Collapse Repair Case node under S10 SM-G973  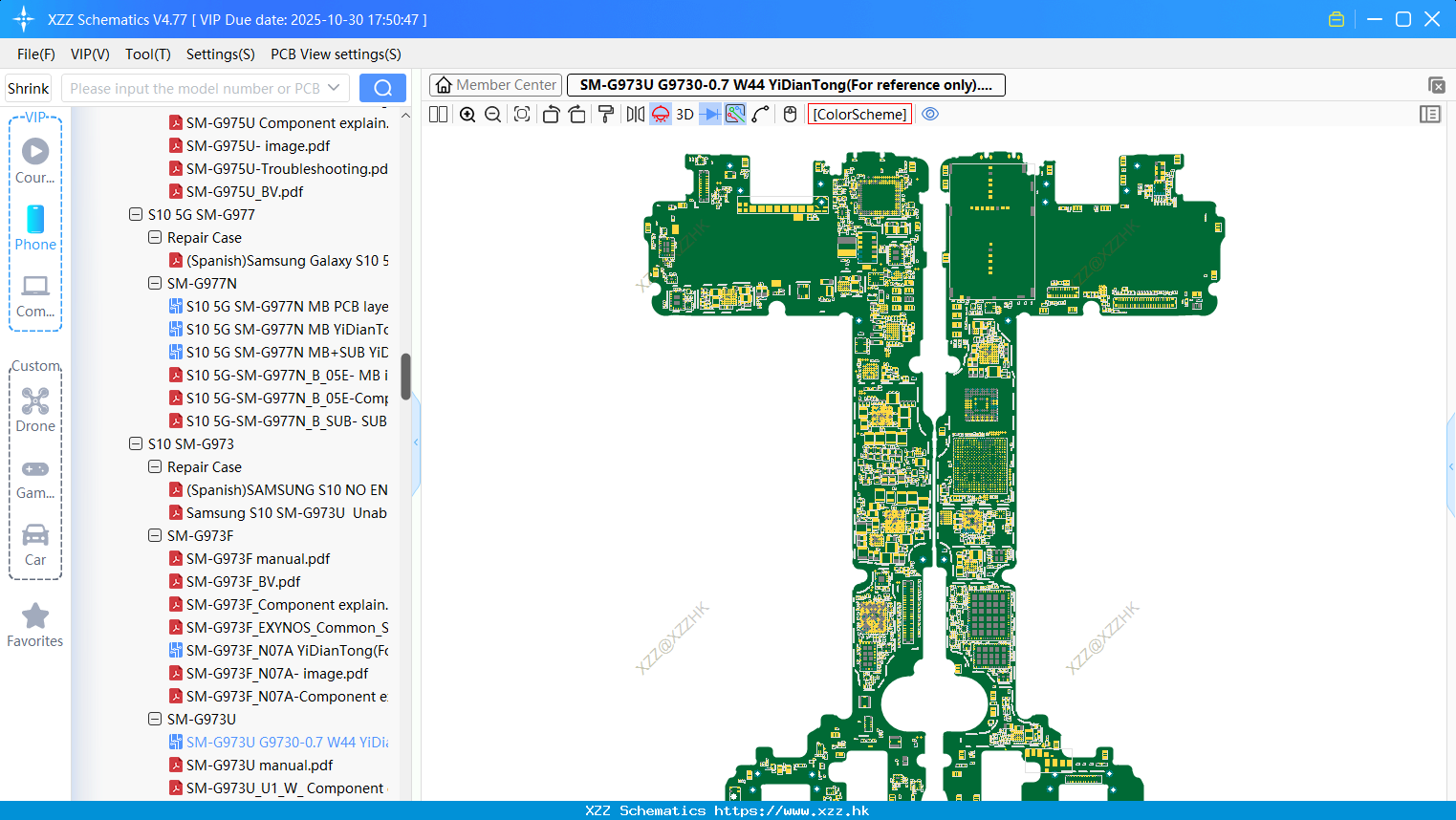click(x=155, y=466)
